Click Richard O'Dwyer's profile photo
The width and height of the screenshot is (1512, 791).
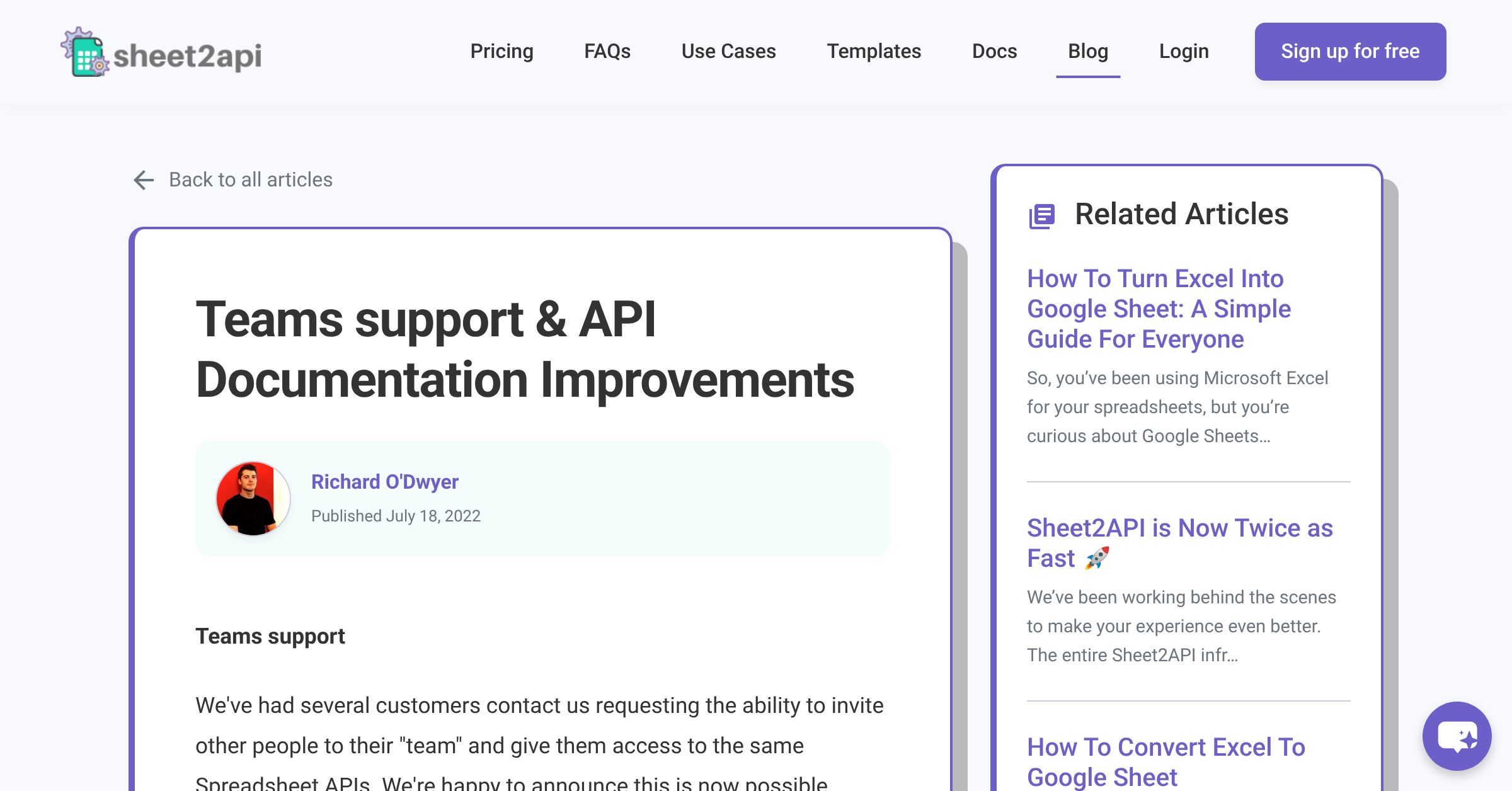point(254,498)
